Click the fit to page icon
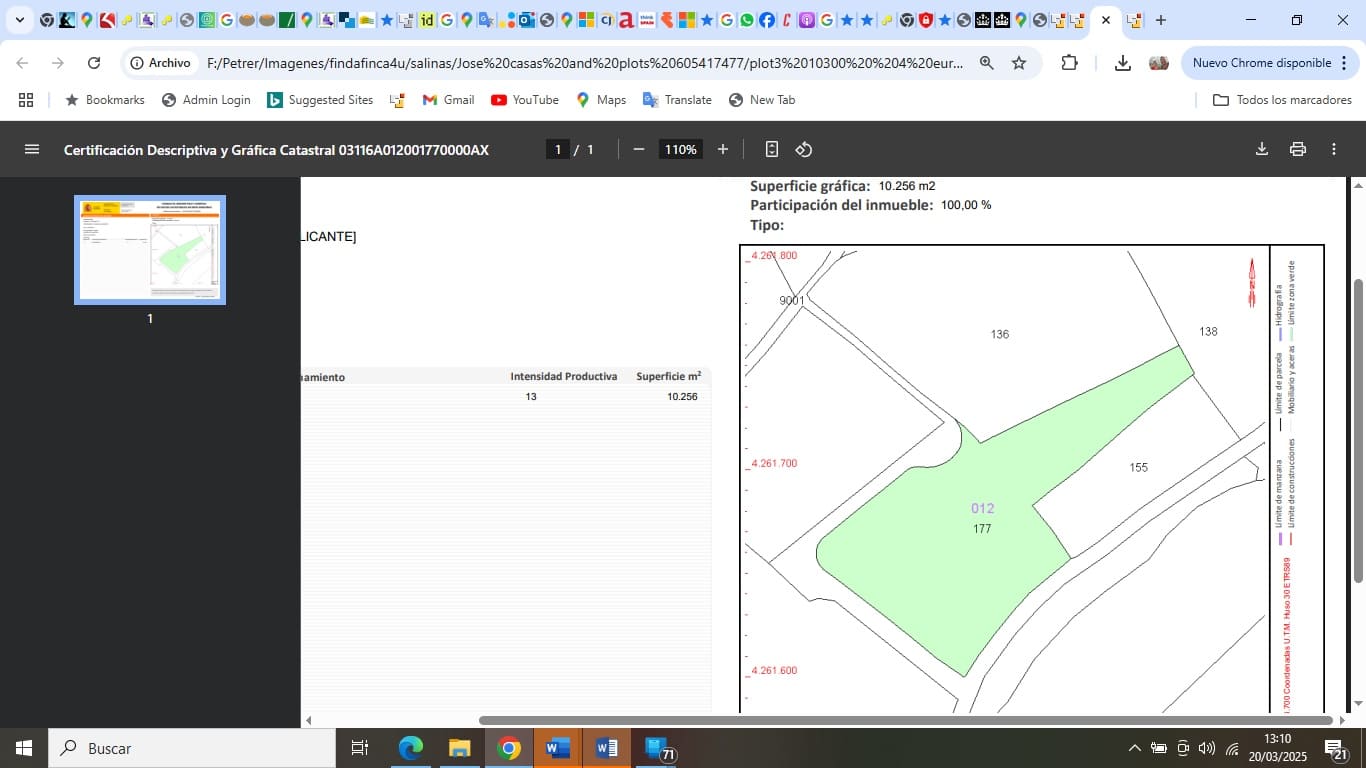 point(771,149)
